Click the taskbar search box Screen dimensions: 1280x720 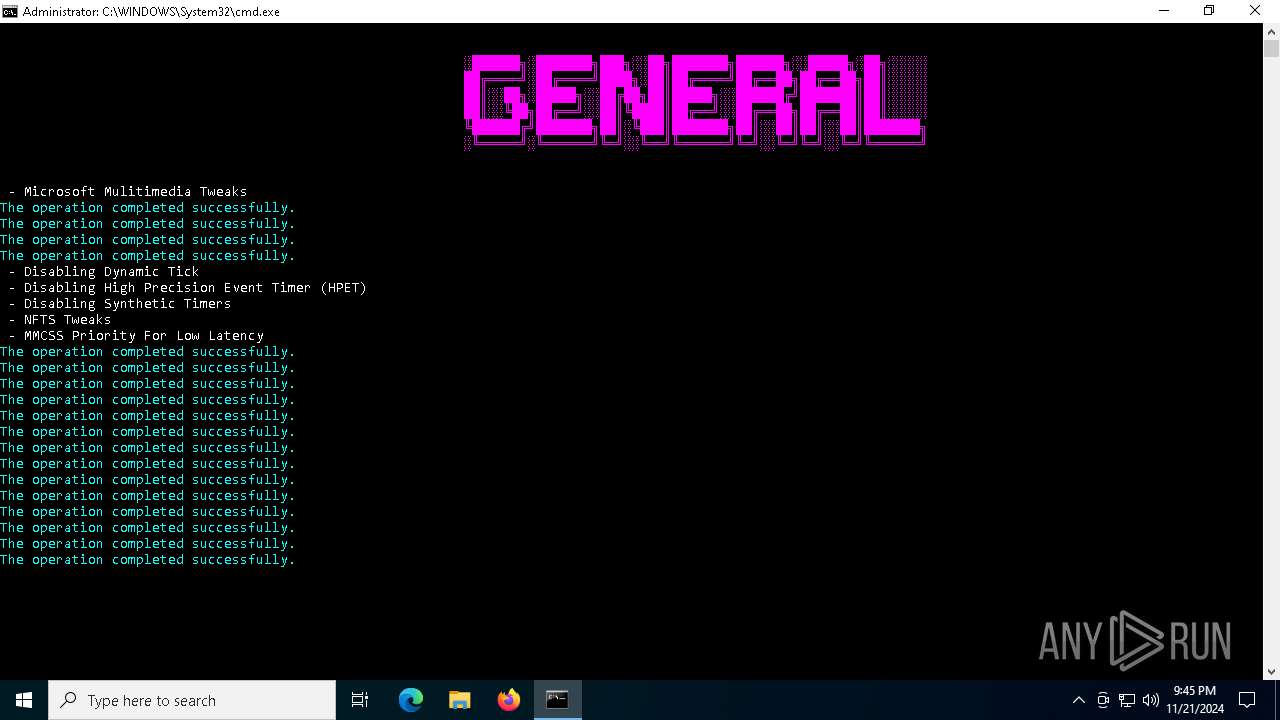point(192,700)
